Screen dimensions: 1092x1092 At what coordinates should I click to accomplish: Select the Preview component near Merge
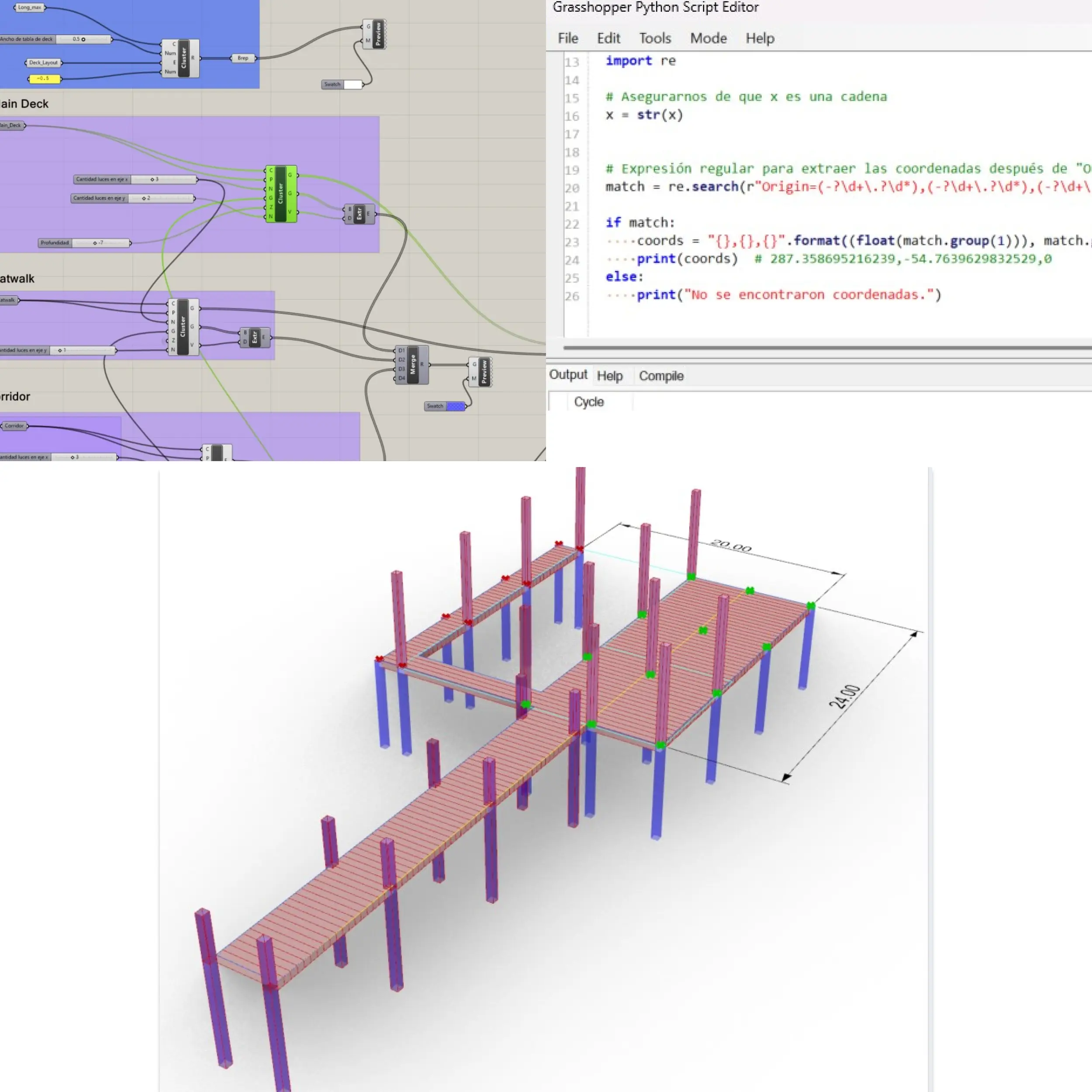484,372
